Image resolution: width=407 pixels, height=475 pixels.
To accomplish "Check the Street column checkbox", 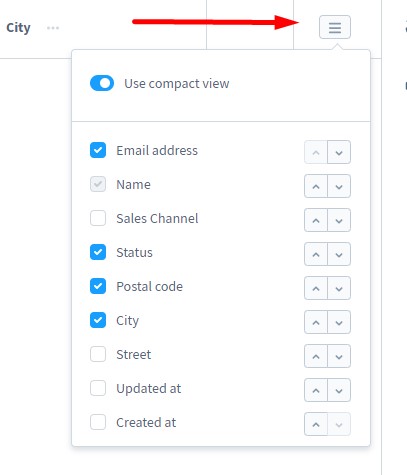I will pos(98,354).
